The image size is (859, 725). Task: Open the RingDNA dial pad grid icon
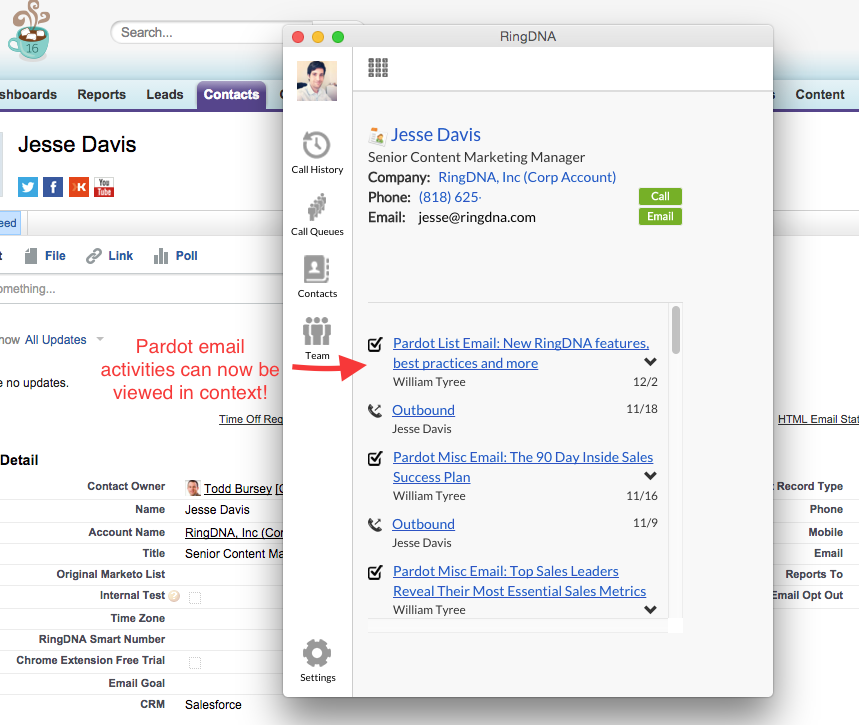pos(378,67)
